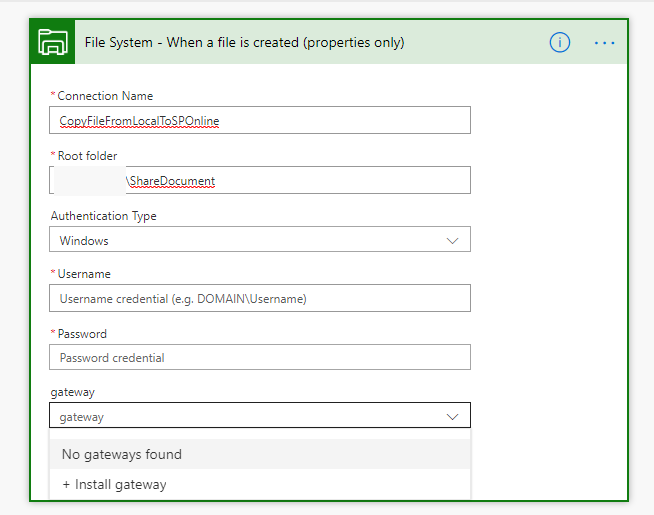
Task: Click the Root folder input field
Action: point(260,180)
